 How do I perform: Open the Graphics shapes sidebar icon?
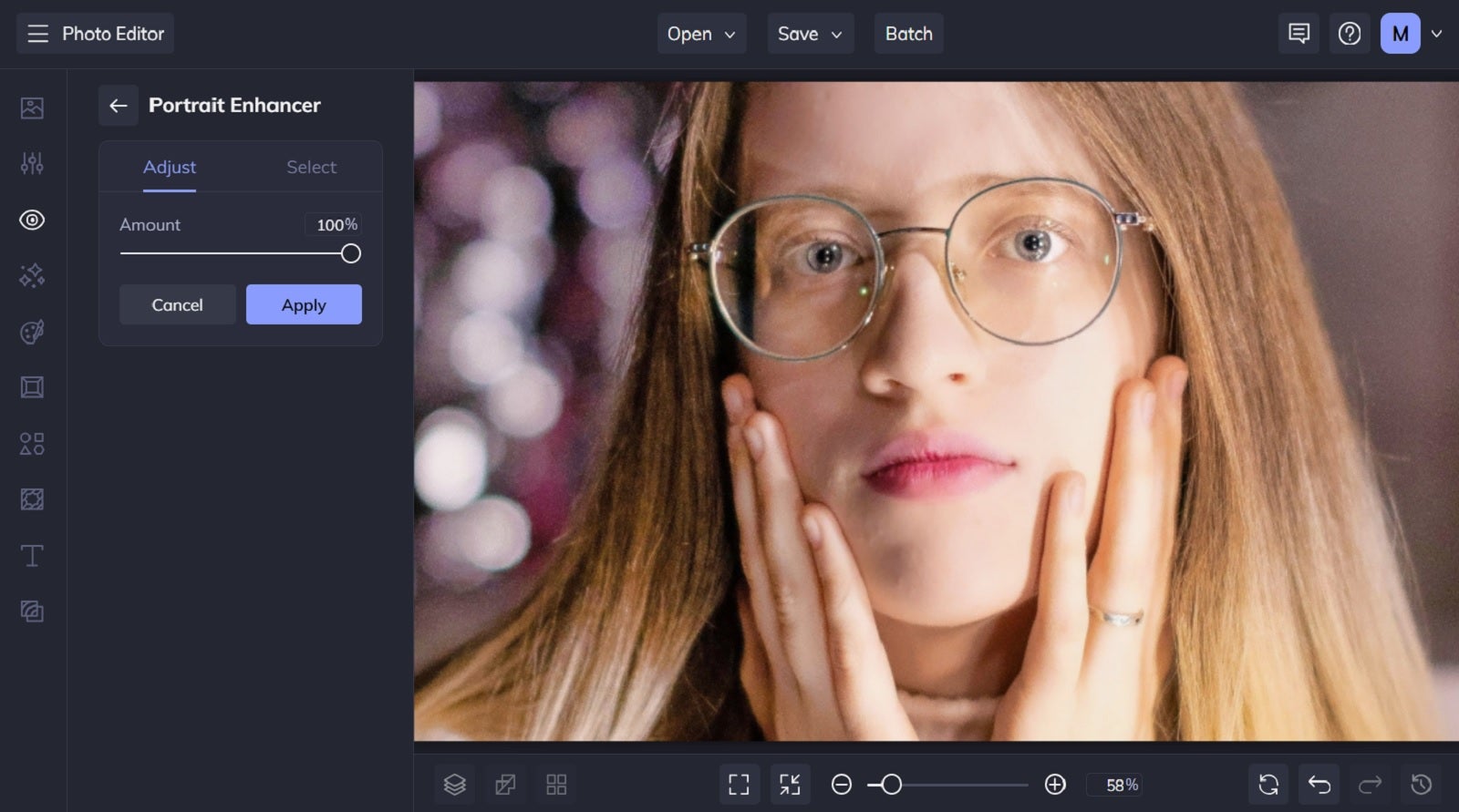[x=32, y=444]
